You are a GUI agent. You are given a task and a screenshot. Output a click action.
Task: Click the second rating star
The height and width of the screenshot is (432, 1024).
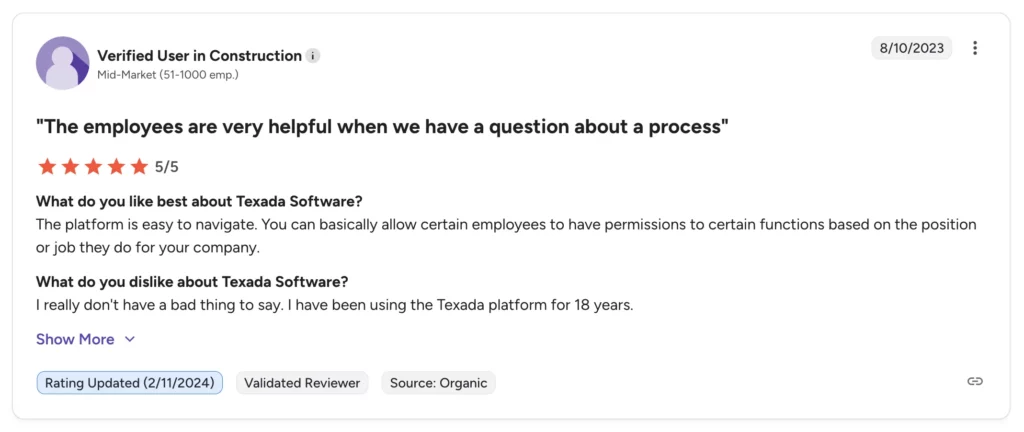70,166
